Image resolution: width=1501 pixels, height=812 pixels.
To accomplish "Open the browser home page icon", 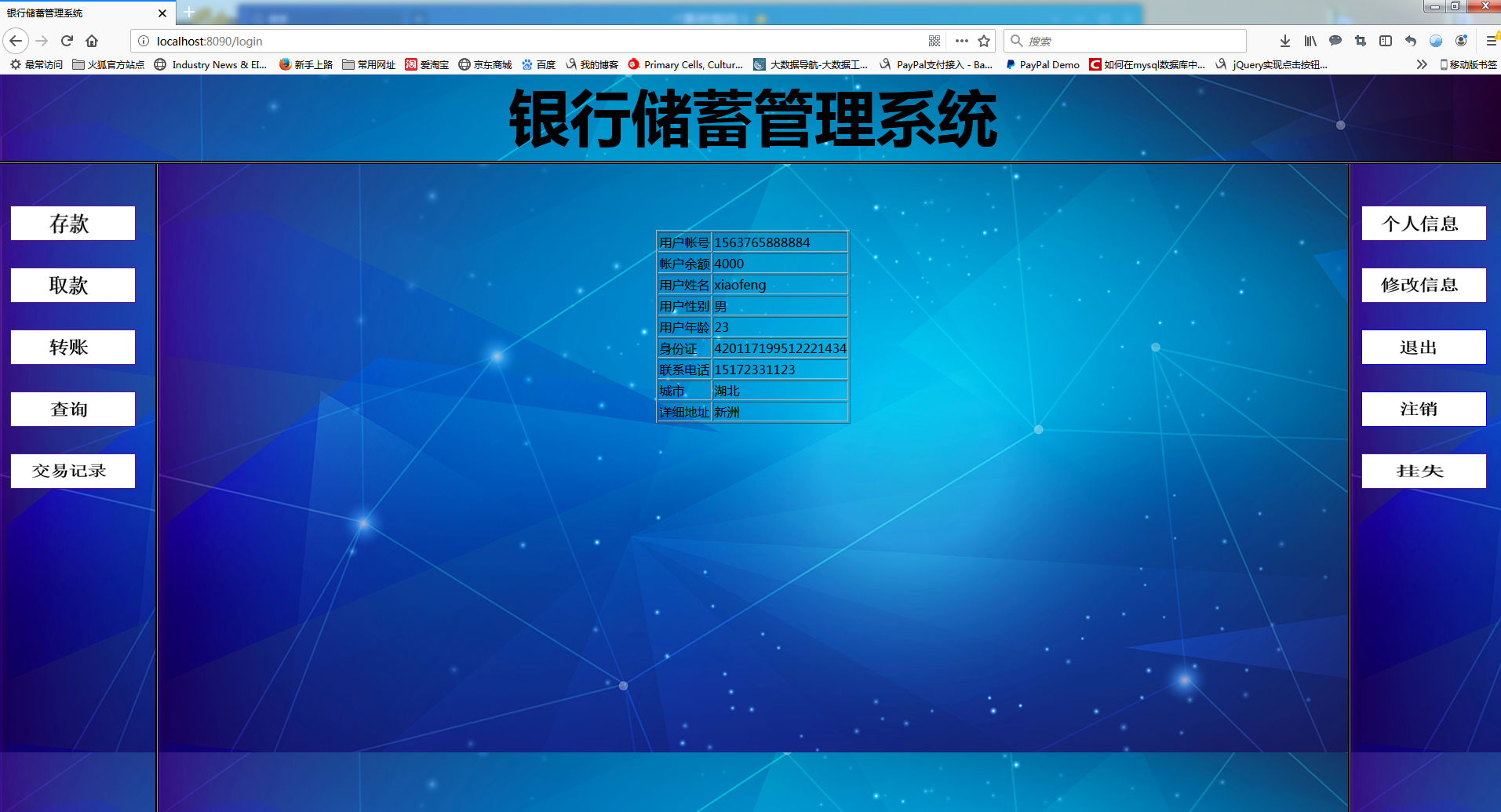I will click(x=91, y=41).
